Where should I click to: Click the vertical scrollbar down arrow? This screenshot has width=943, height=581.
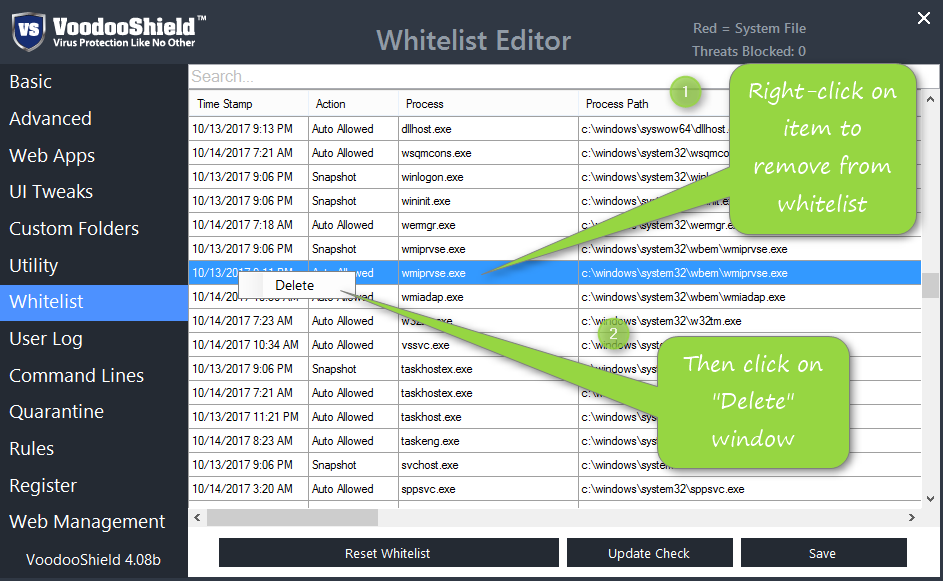[930, 499]
